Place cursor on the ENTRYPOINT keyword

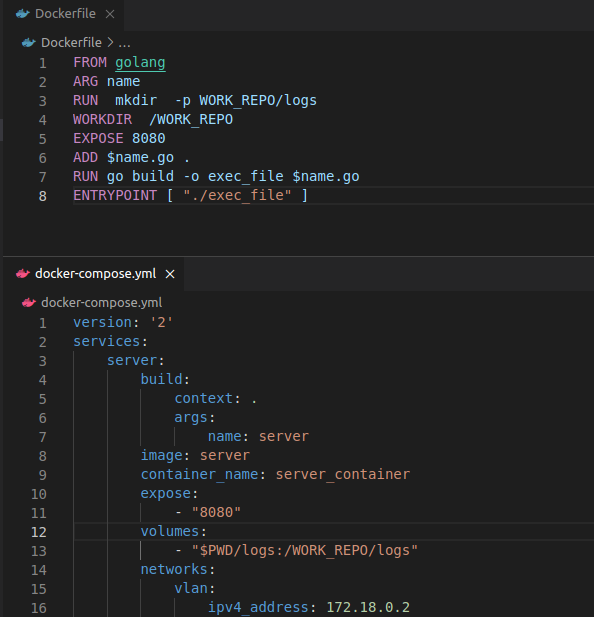(x=115, y=195)
